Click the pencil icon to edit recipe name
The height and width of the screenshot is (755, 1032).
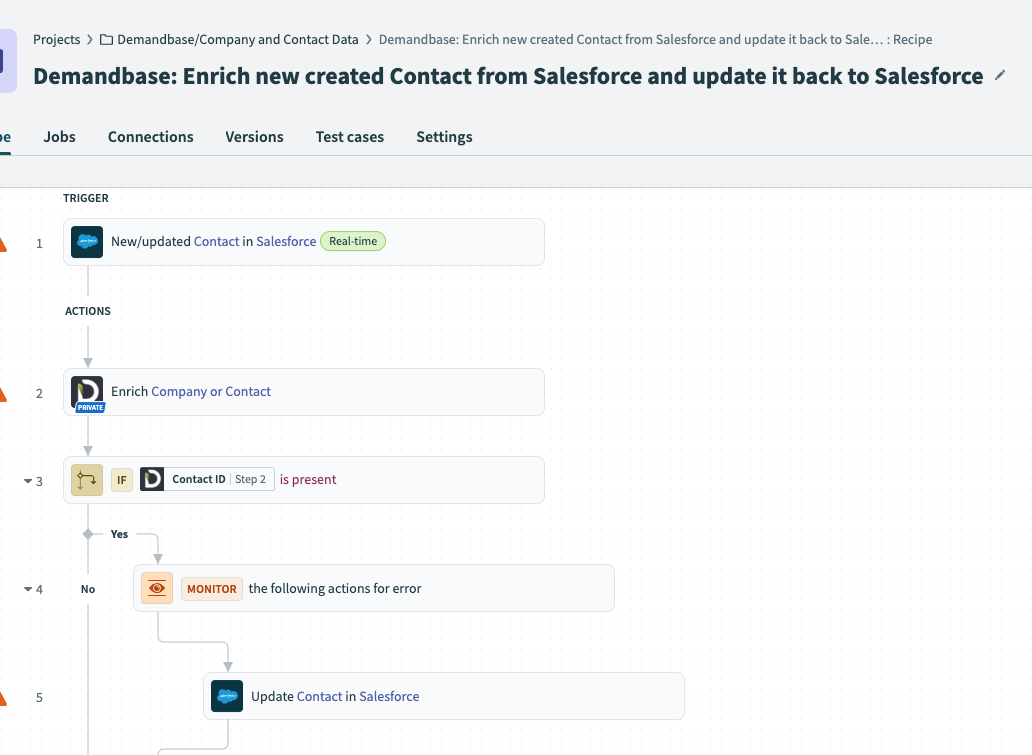[1001, 76]
